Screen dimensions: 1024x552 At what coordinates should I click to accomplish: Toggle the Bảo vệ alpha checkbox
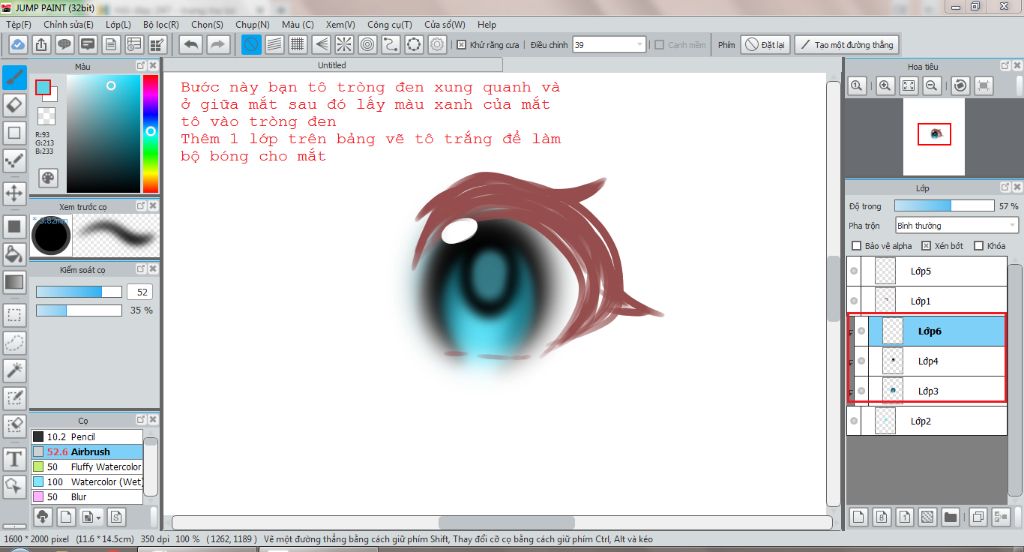tap(857, 246)
